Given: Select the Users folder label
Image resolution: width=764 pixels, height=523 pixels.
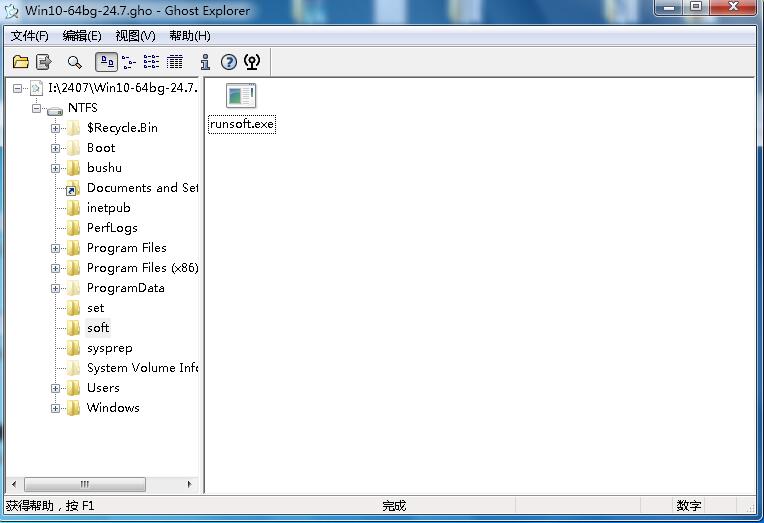Looking at the screenshot, I should [103, 388].
